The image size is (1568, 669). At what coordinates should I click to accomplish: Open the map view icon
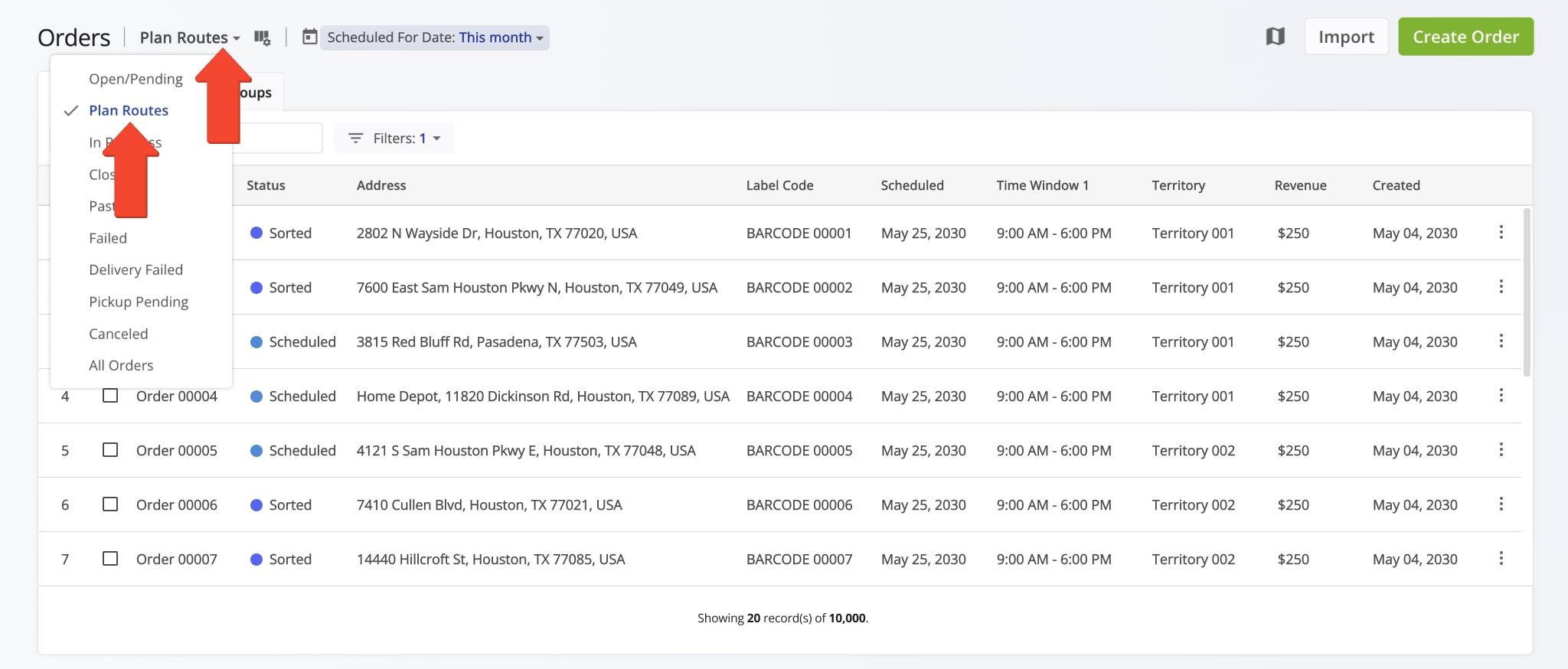[x=1275, y=36]
